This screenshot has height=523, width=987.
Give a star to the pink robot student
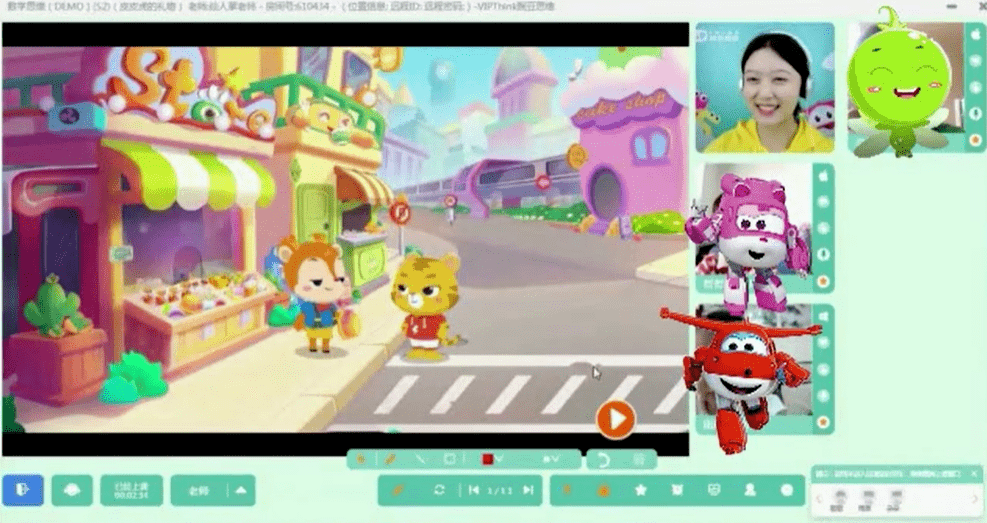click(823, 281)
